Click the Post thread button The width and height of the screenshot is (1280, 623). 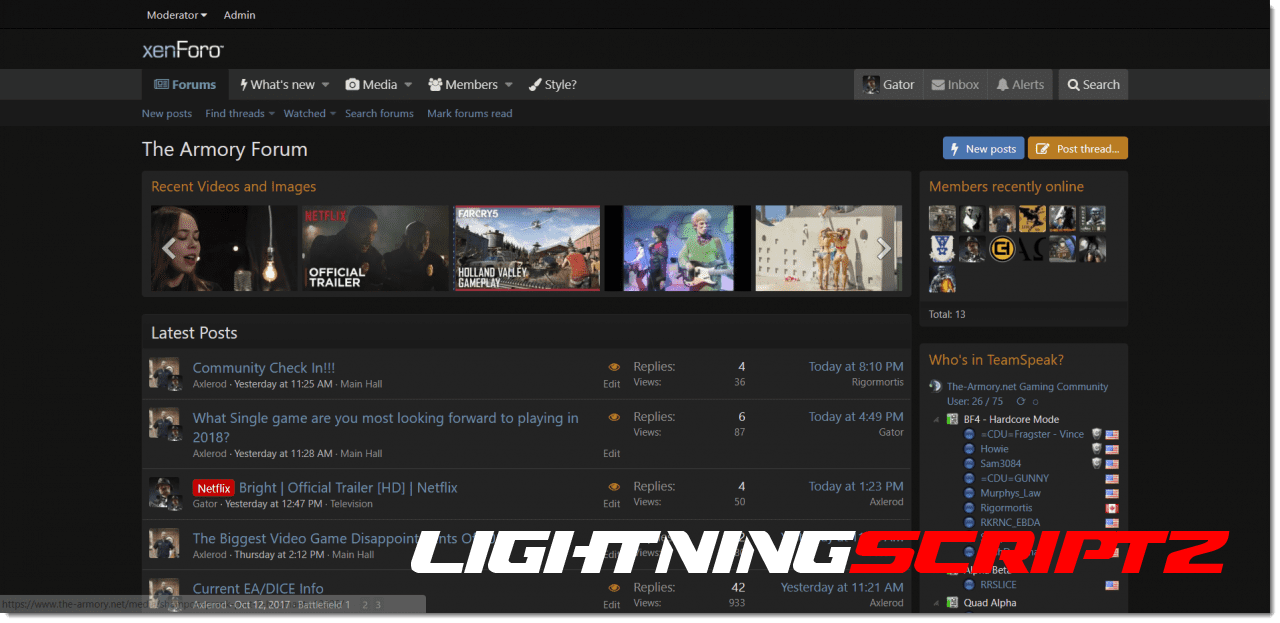point(1077,149)
